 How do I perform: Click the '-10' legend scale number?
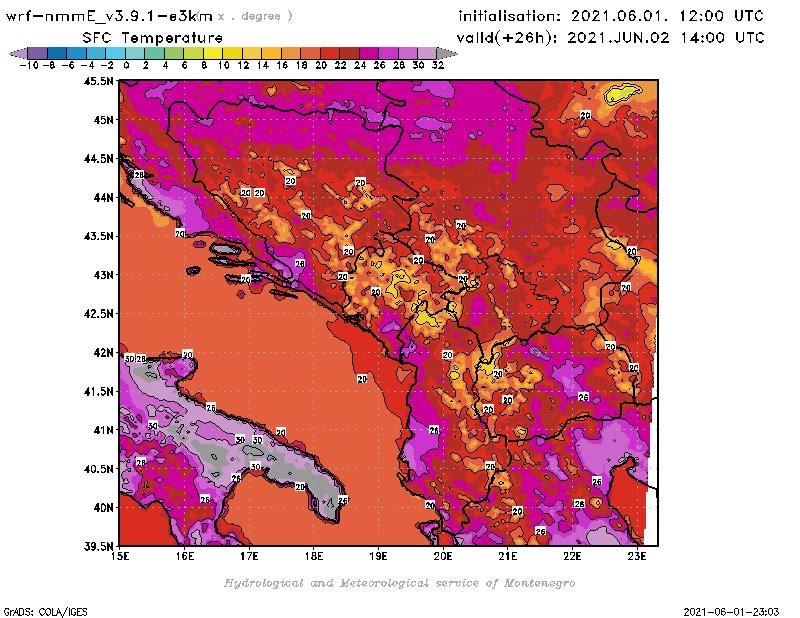tap(29, 65)
